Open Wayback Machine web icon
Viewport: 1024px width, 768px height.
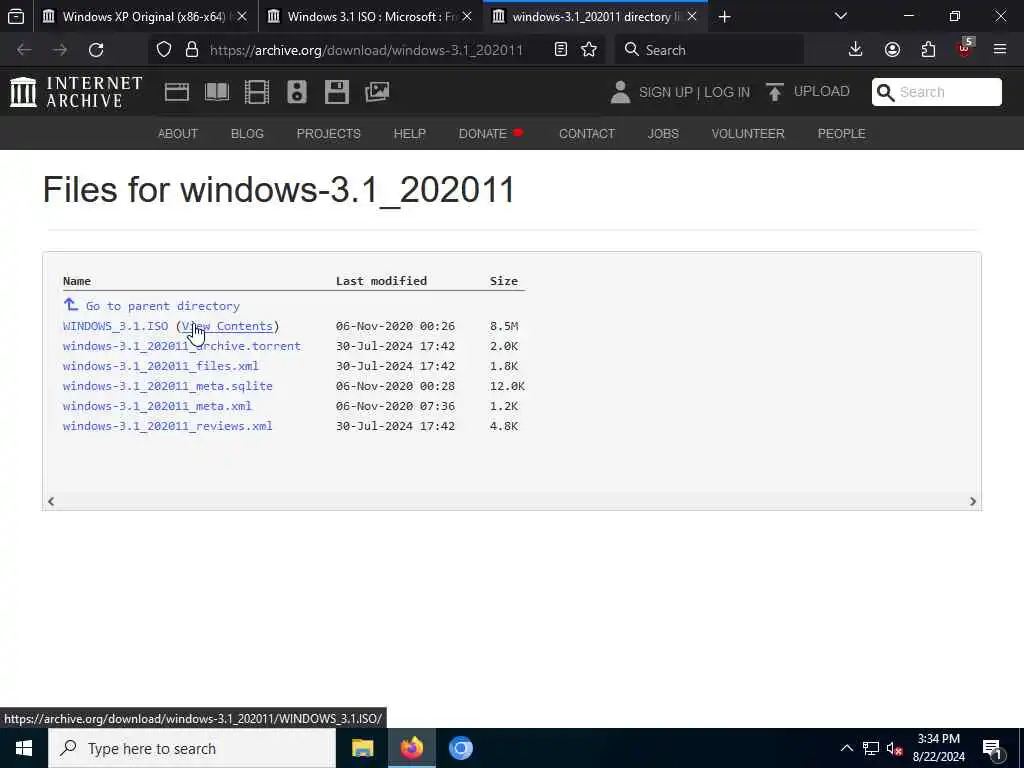[177, 92]
